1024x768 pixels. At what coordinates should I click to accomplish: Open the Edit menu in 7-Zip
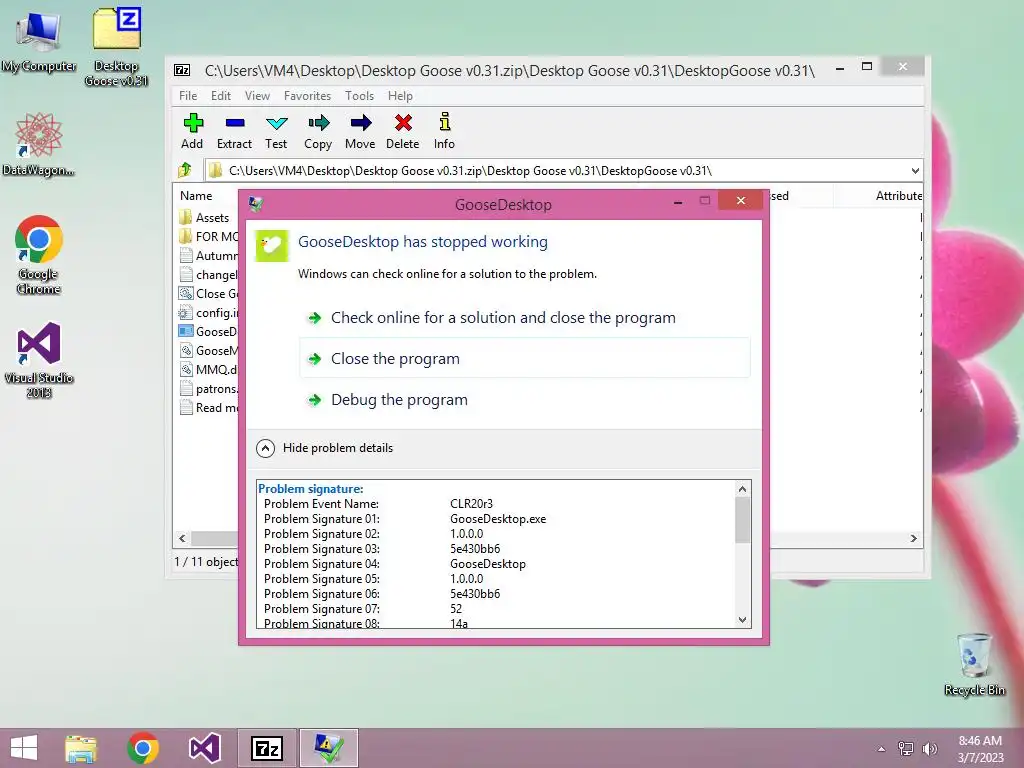click(221, 96)
